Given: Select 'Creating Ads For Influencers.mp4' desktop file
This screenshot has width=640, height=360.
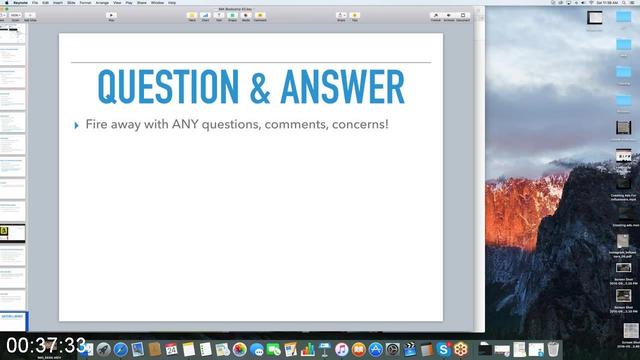Looking at the screenshot, I should point(623,189).
